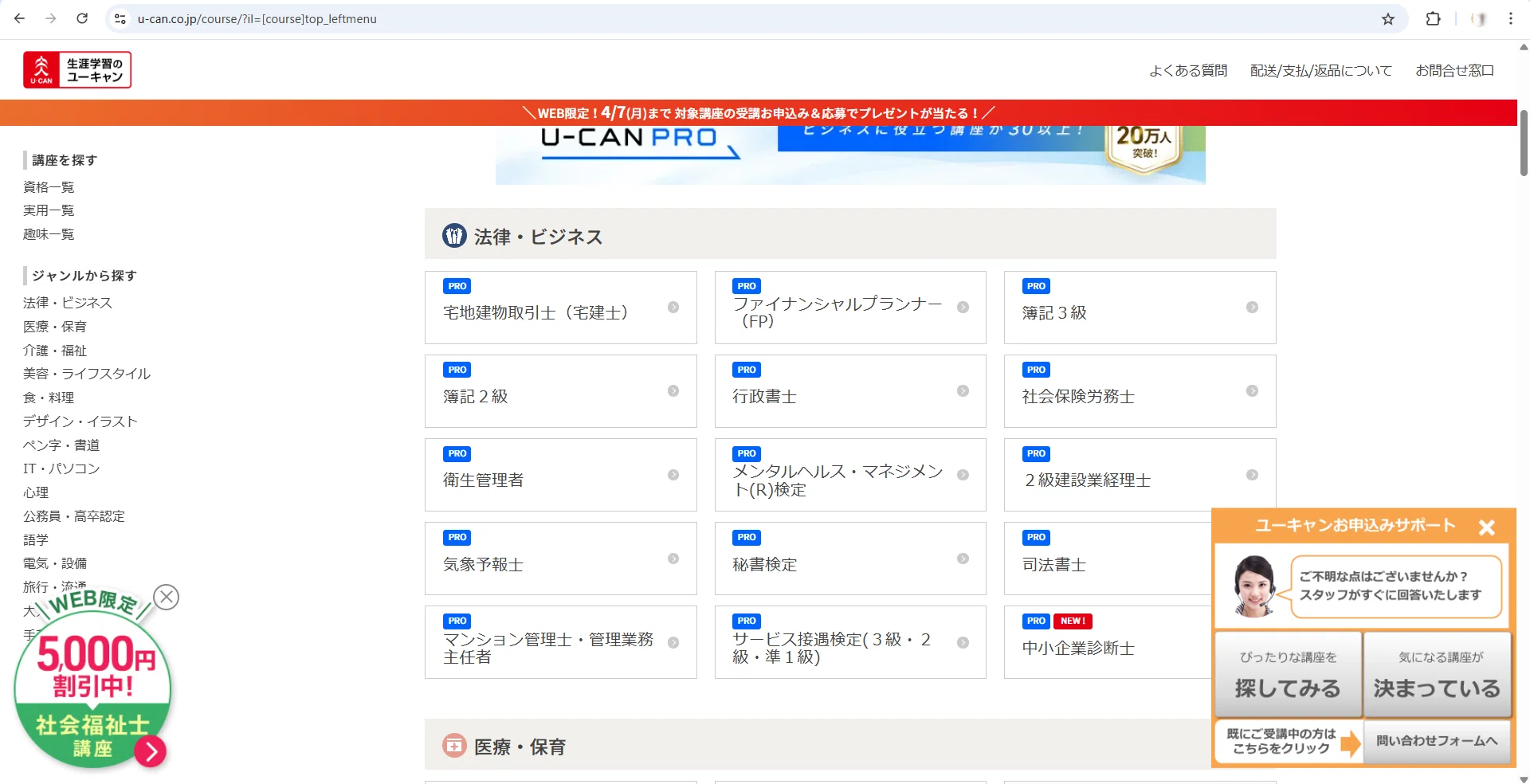1530x784 pixels.
Task: Click the arrow icon on 2級建設業経理士 card
Action: [1252, 475]
